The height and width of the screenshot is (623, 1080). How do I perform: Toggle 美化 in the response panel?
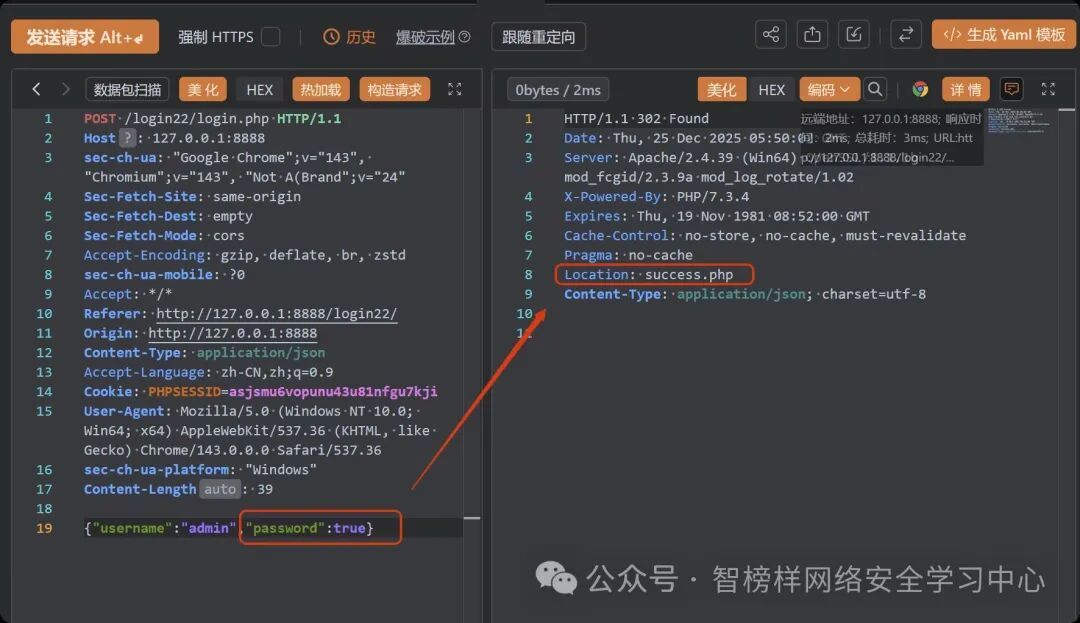(722, 89)
